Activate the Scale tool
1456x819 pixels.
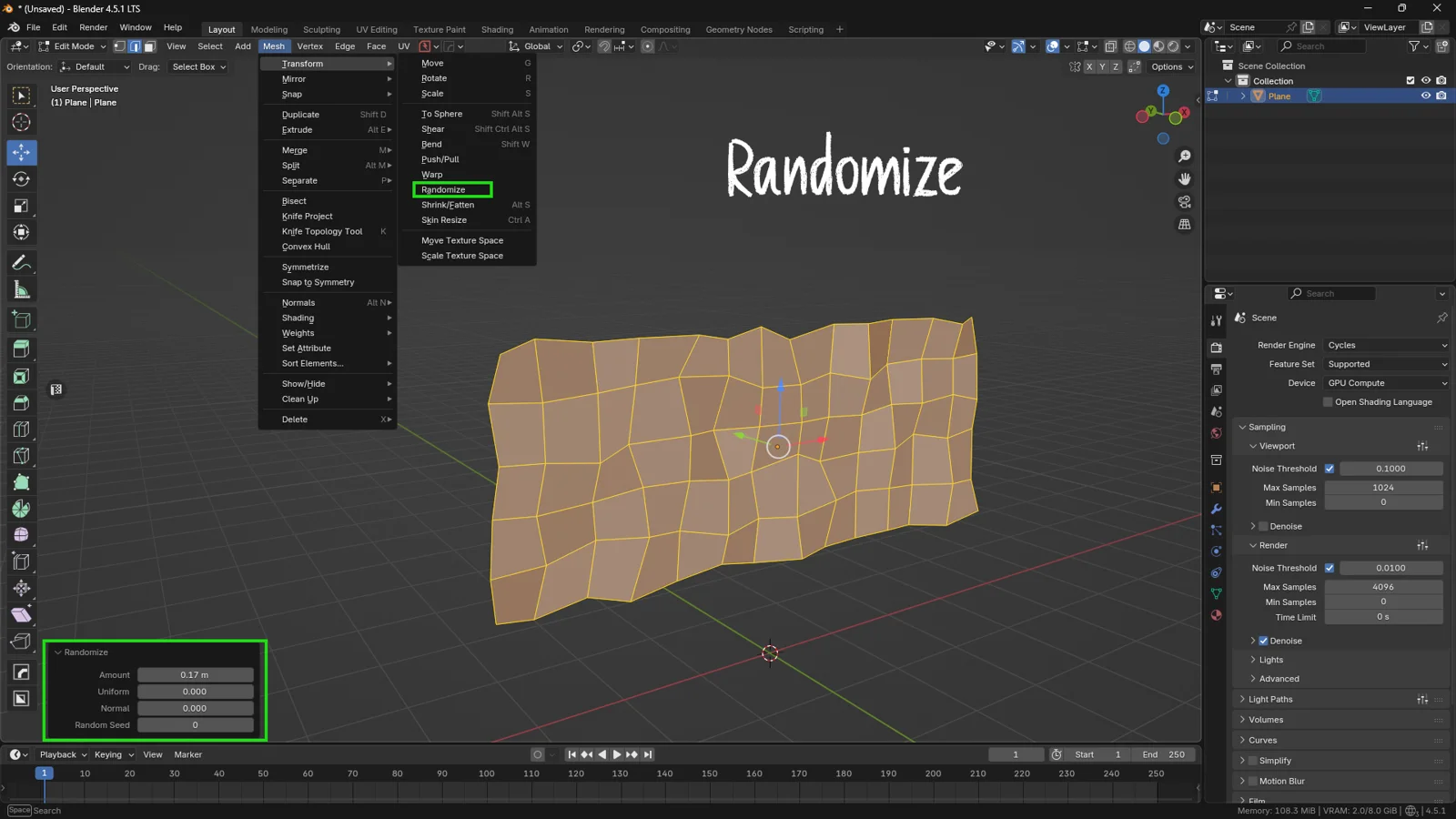pos(21,206)
